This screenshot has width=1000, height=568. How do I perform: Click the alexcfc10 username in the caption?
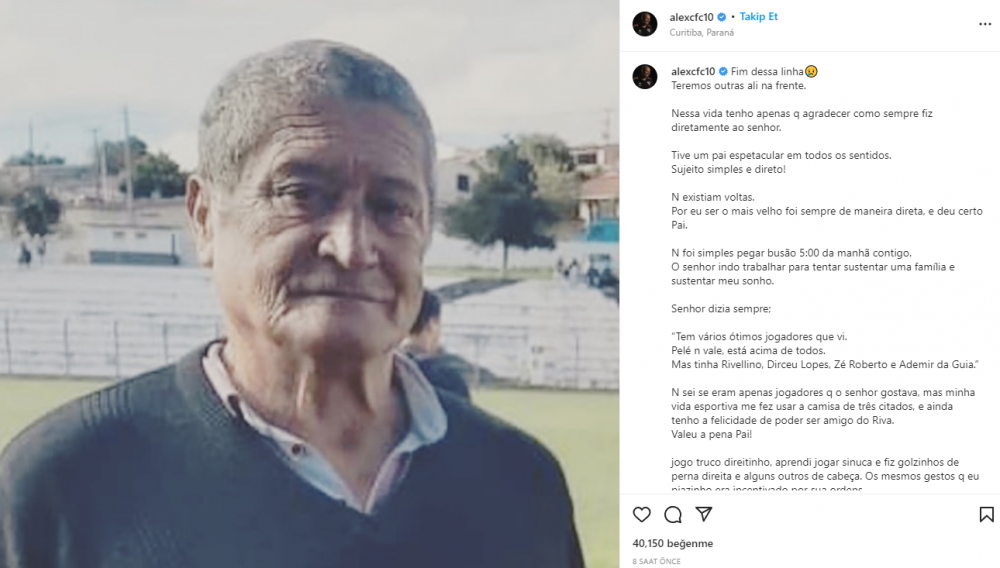693,71
